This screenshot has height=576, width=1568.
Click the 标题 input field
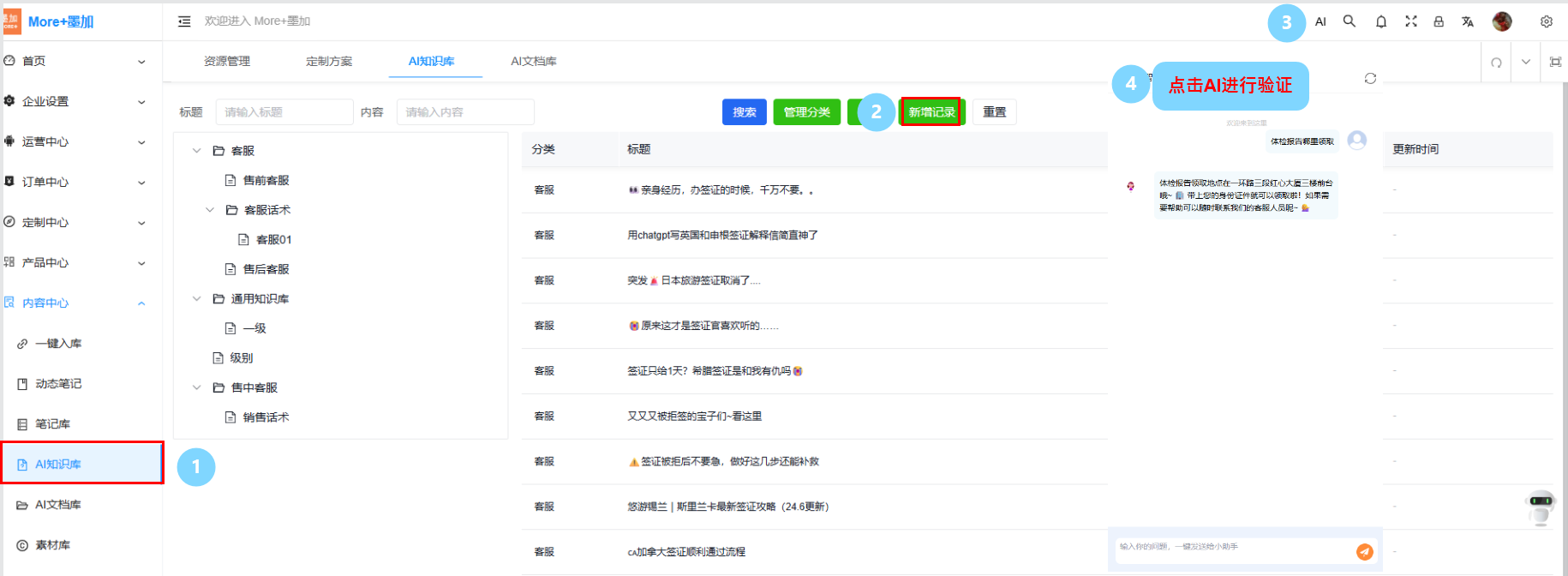(284, 112)
